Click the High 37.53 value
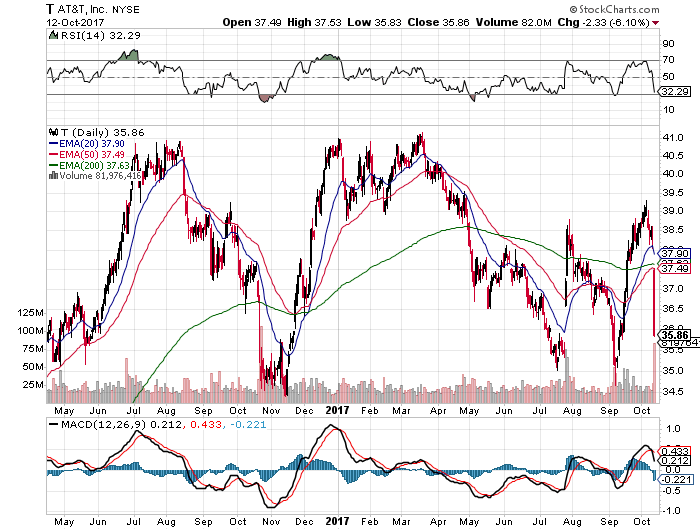Screen dimensions: 700x530 pyautogui.click(x=314, y=22)
